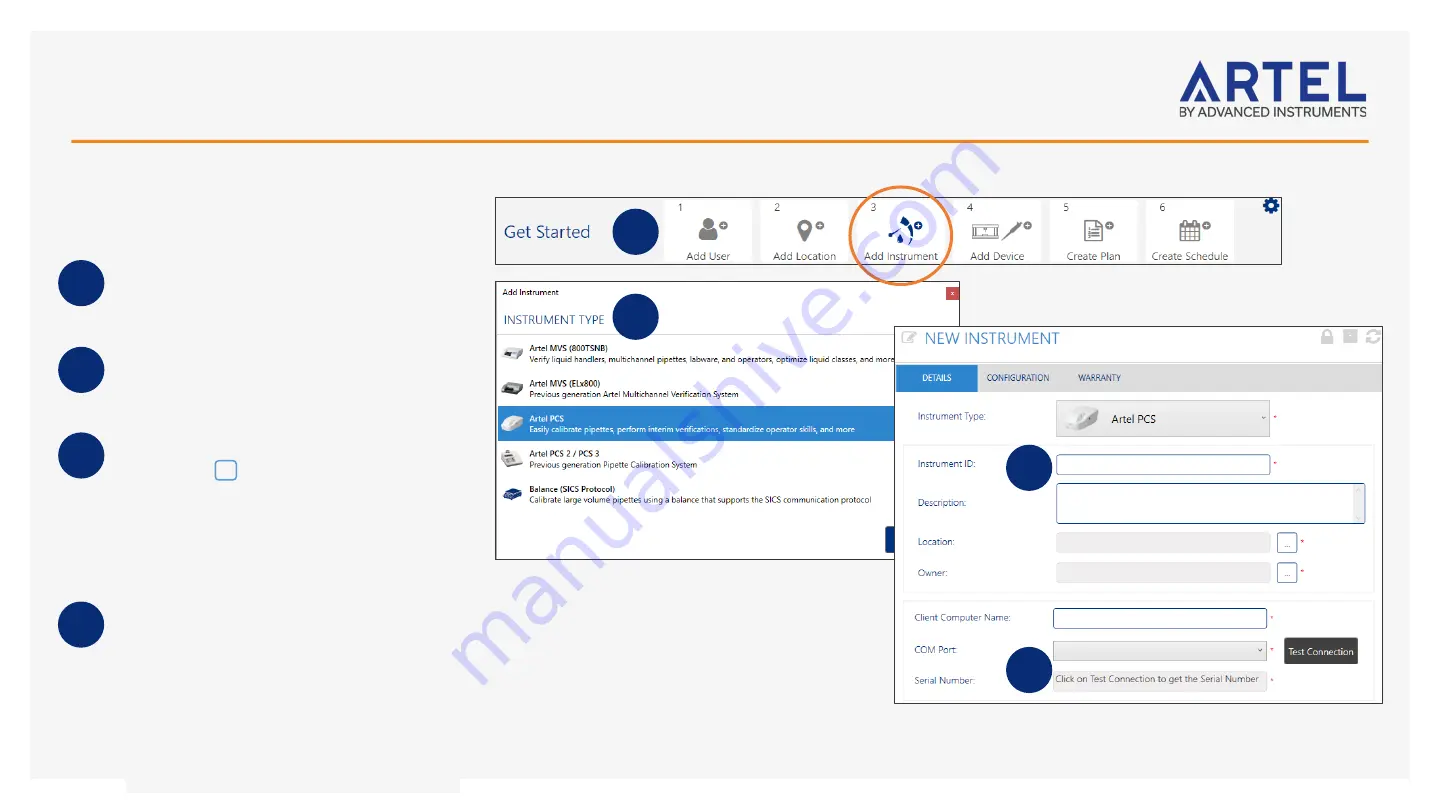Open settings gear on Get Started bar

pos(1270,206)
